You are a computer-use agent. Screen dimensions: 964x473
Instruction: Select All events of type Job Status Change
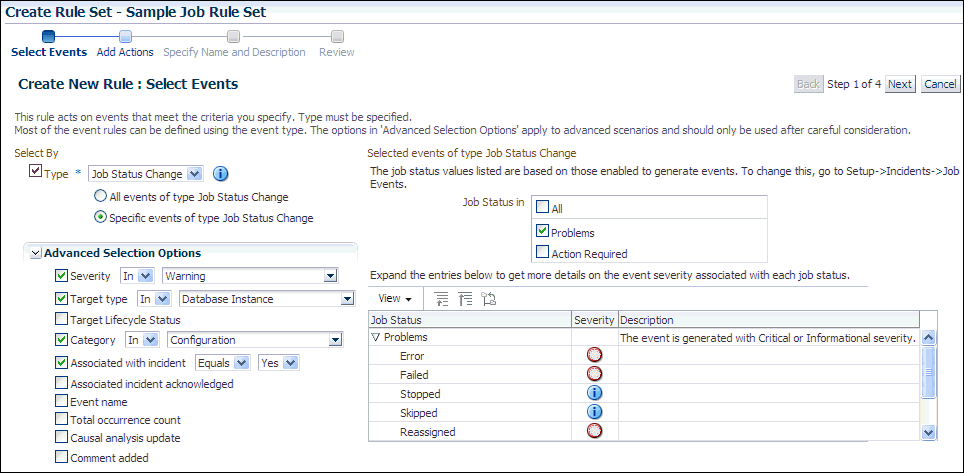coord(100,197)
